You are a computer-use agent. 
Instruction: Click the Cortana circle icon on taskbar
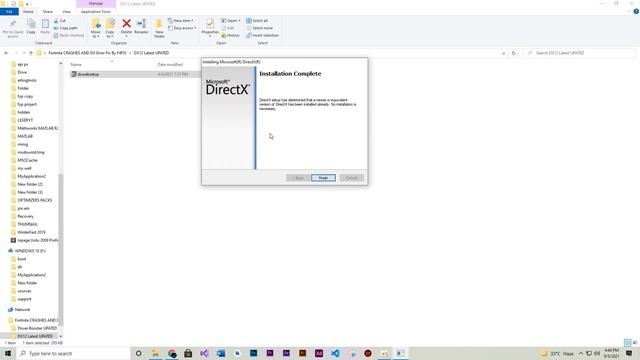138,353
